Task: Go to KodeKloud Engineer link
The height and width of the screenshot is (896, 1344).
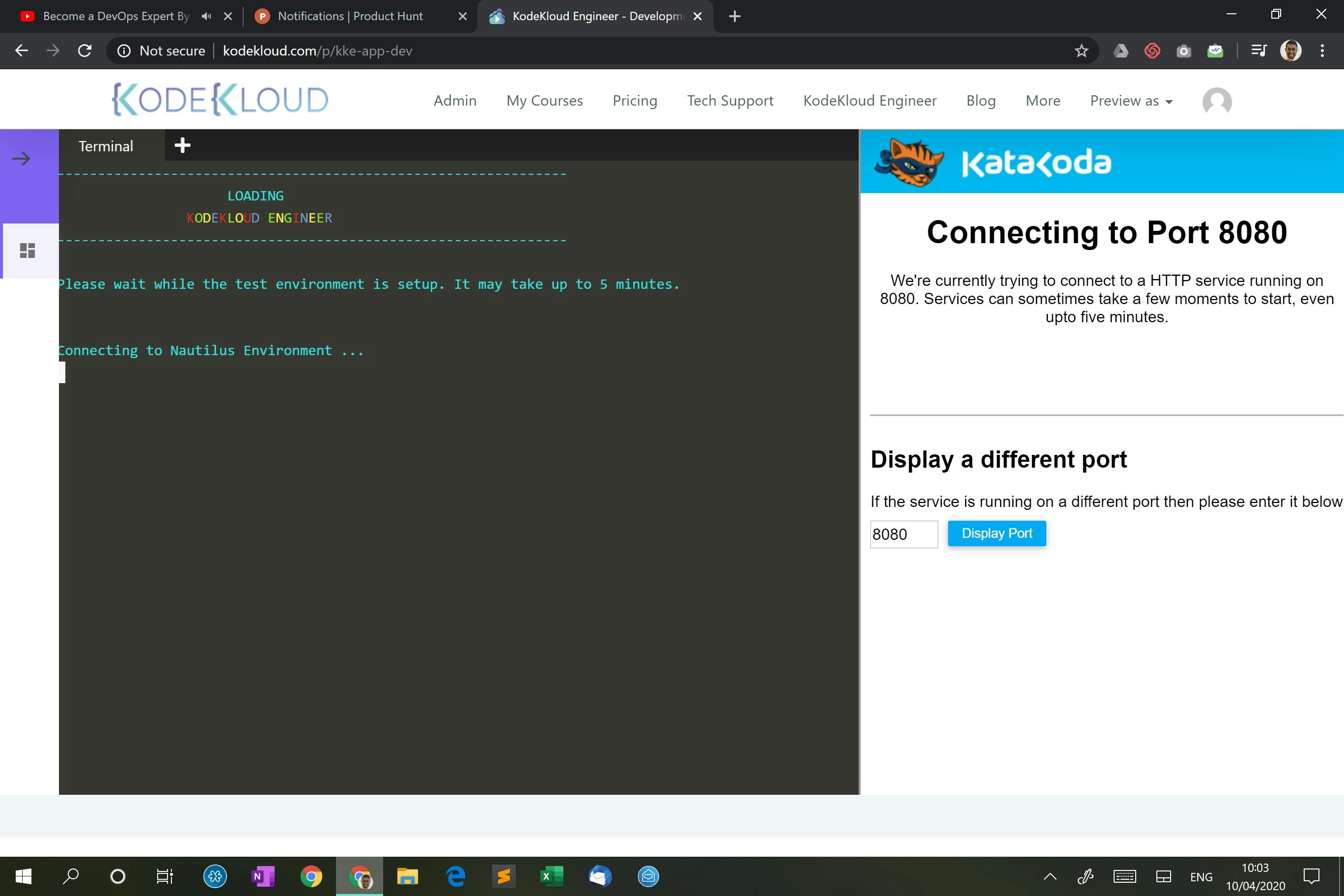Action: (x=869, y=101)
